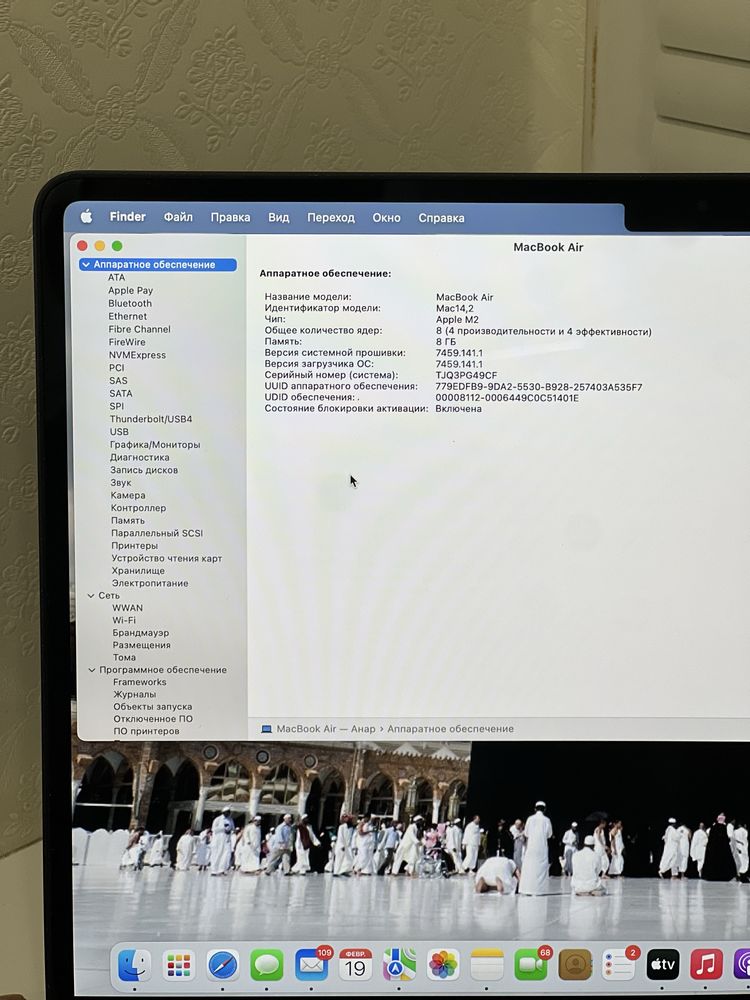Image resolution: width=750 pixels, height=1000 pixels.
Task: Select Bluetooth hardware entry
Action: click(130, 304)
